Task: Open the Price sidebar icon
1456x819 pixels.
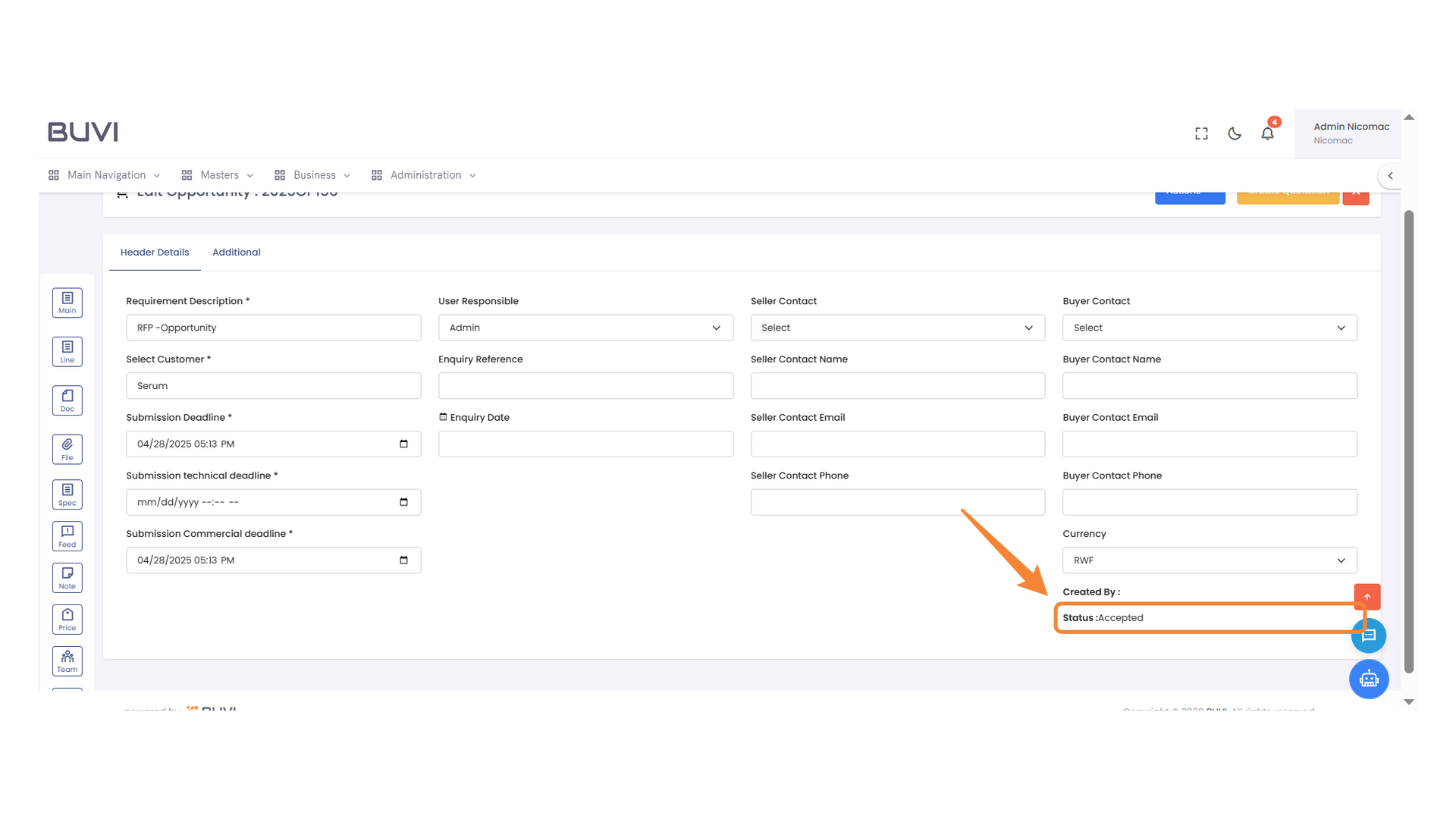Action: pyautogui.click(x=67, y=620)
